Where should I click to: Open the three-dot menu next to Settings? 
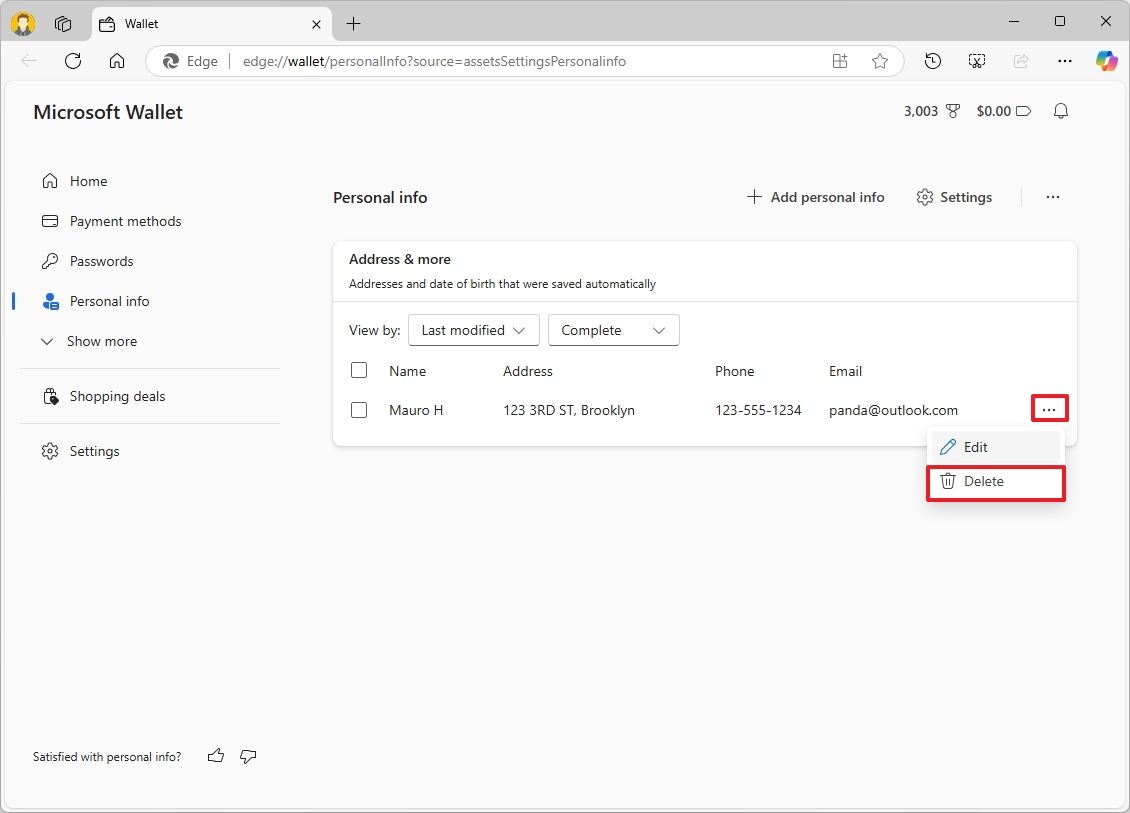pos(1052,197)
